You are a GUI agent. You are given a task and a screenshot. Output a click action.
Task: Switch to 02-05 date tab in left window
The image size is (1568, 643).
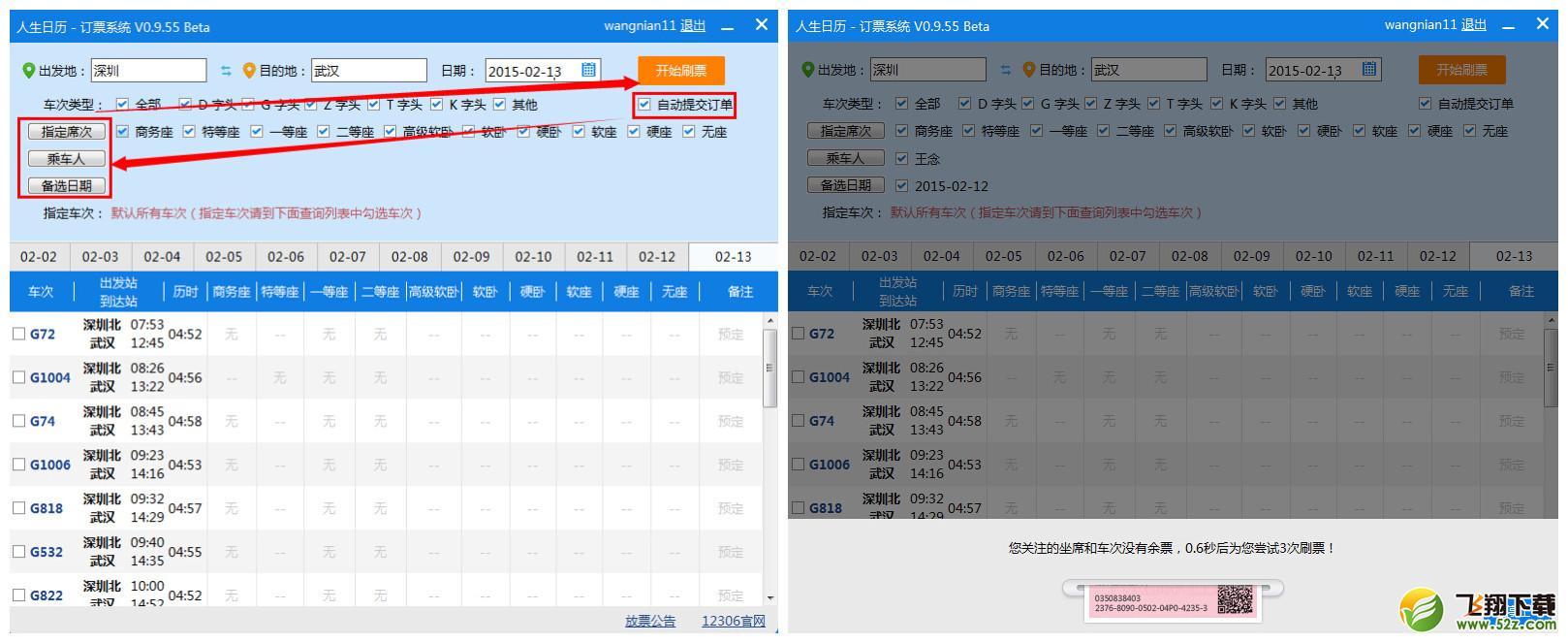pos(224,257)
